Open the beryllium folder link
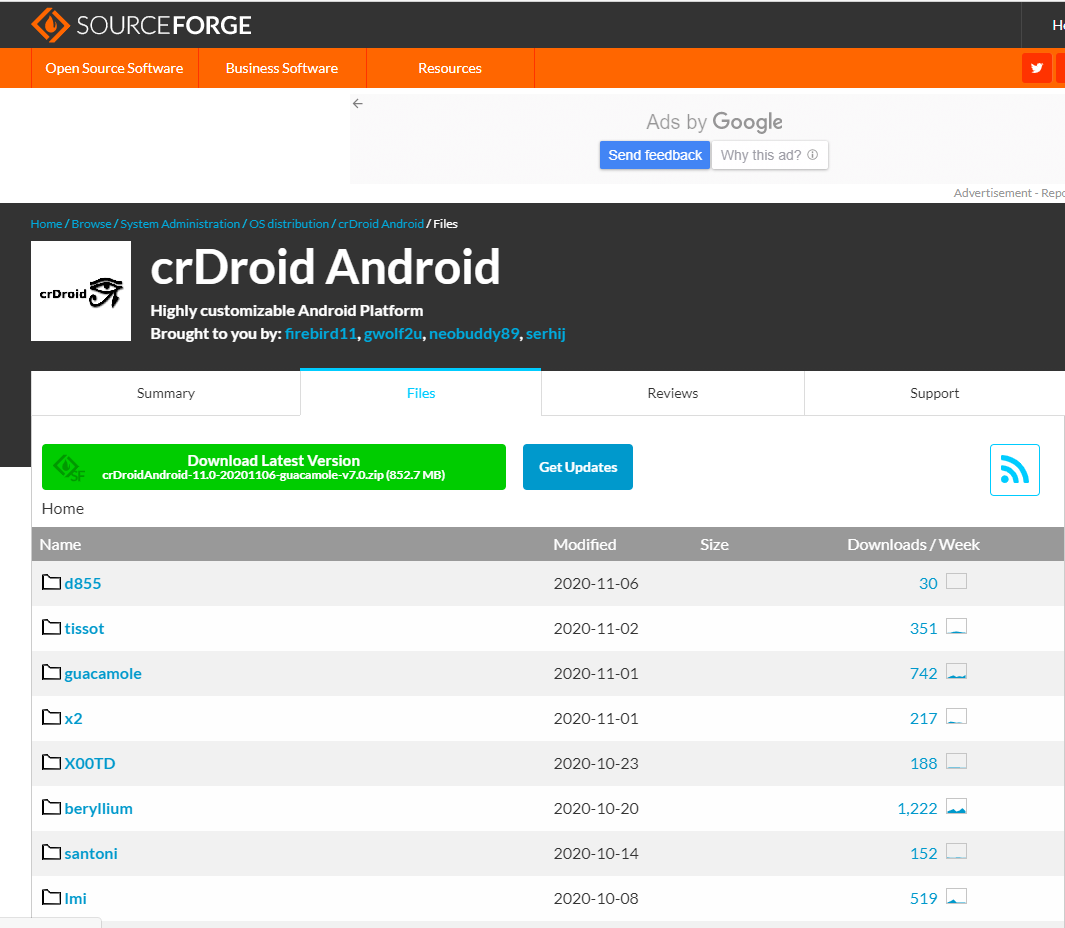Image resolution: width=1065 pixels, height=928 pixels. point(98,808)
